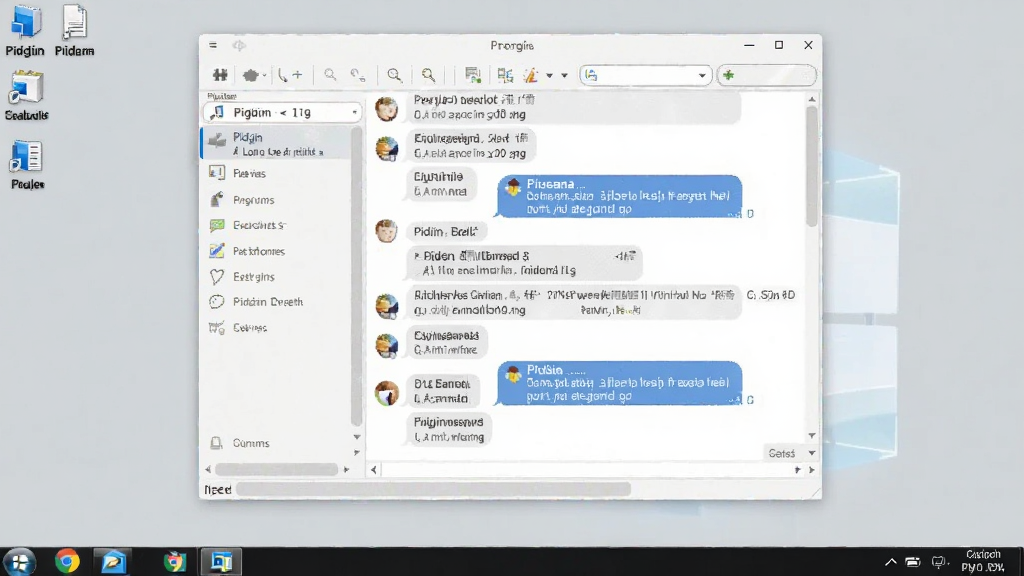The width and height of the screenshot is (1024, 576).
Task: Open the toolbar combo box
Action: [x=645, y=75]
